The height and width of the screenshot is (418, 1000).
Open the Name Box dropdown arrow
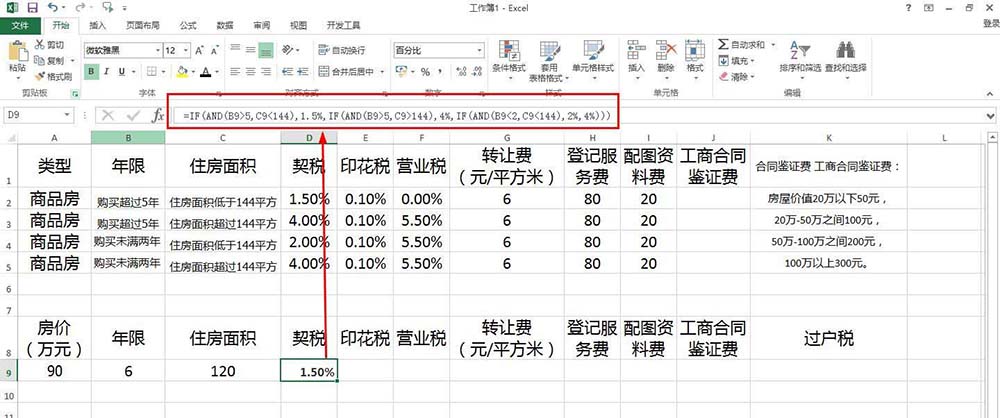tap(68, 115)
